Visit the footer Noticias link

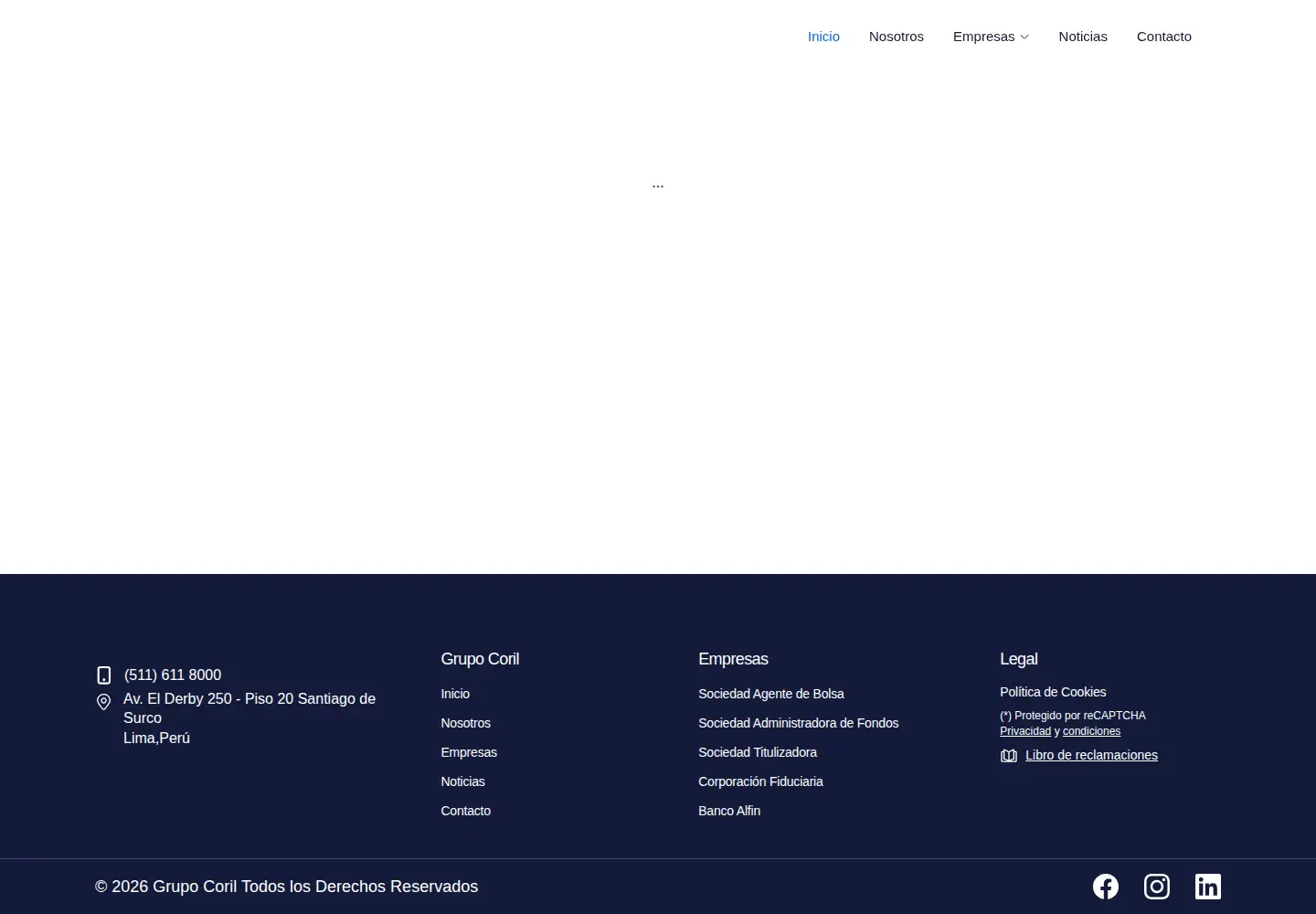[463, 781]
